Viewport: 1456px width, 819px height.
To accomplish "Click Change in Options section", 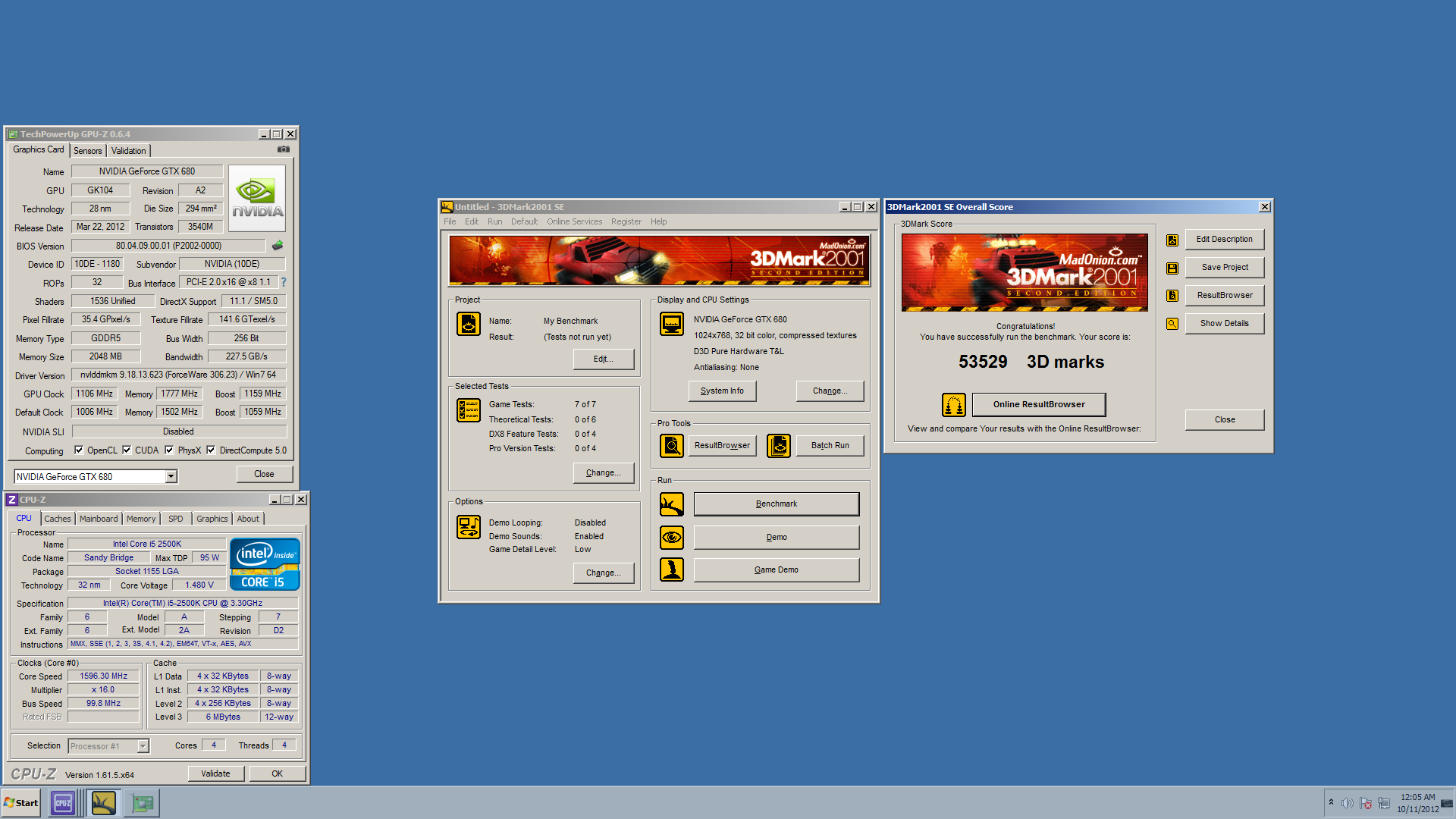I will [603, 573].
